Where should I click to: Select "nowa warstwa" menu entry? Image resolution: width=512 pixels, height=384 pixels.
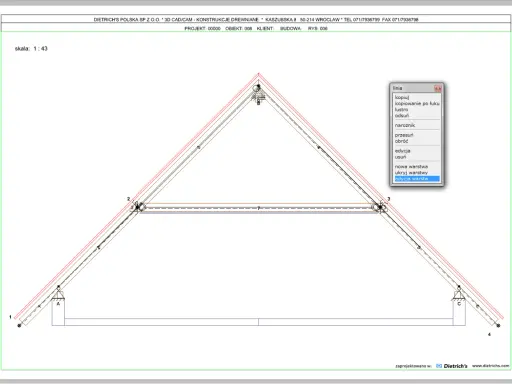(x=411, y=166)
